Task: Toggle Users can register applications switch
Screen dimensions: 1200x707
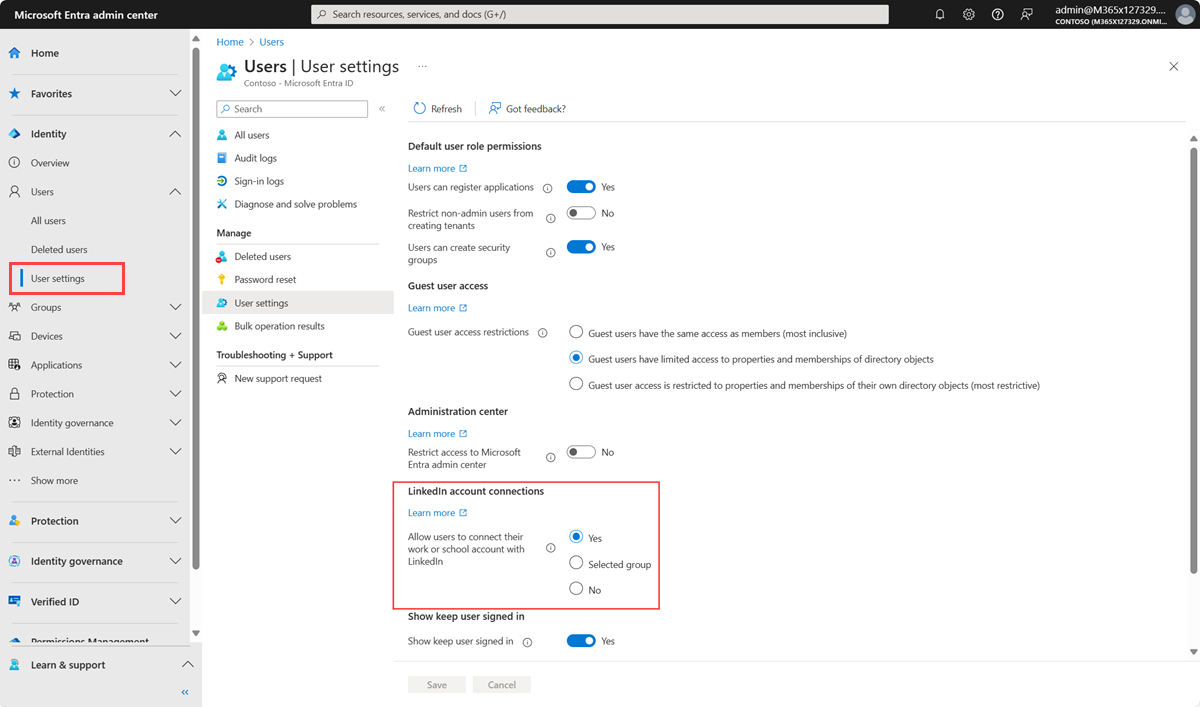Action: pos(581,187)
